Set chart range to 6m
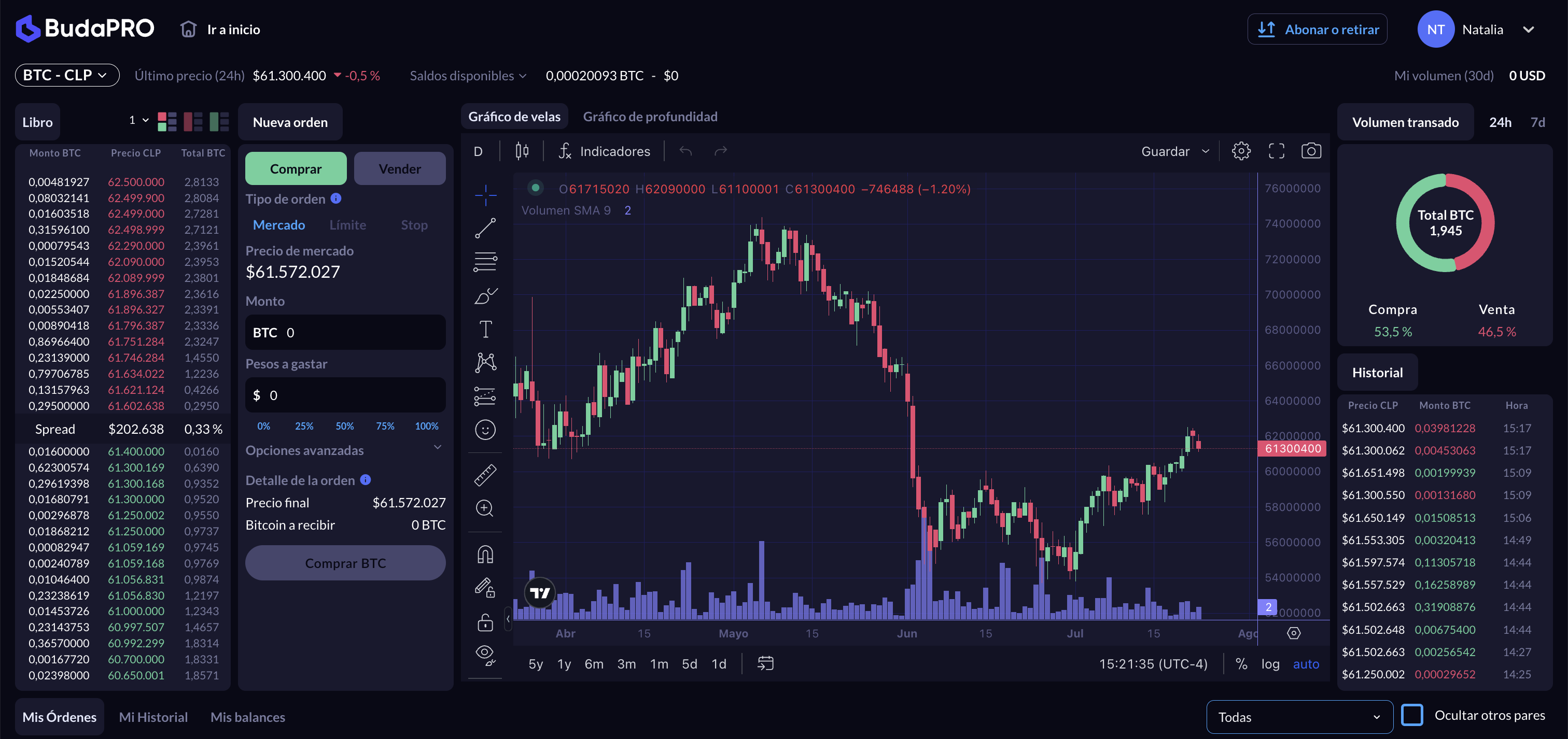This screenshot has height=739, width=1568. [594, 663]
